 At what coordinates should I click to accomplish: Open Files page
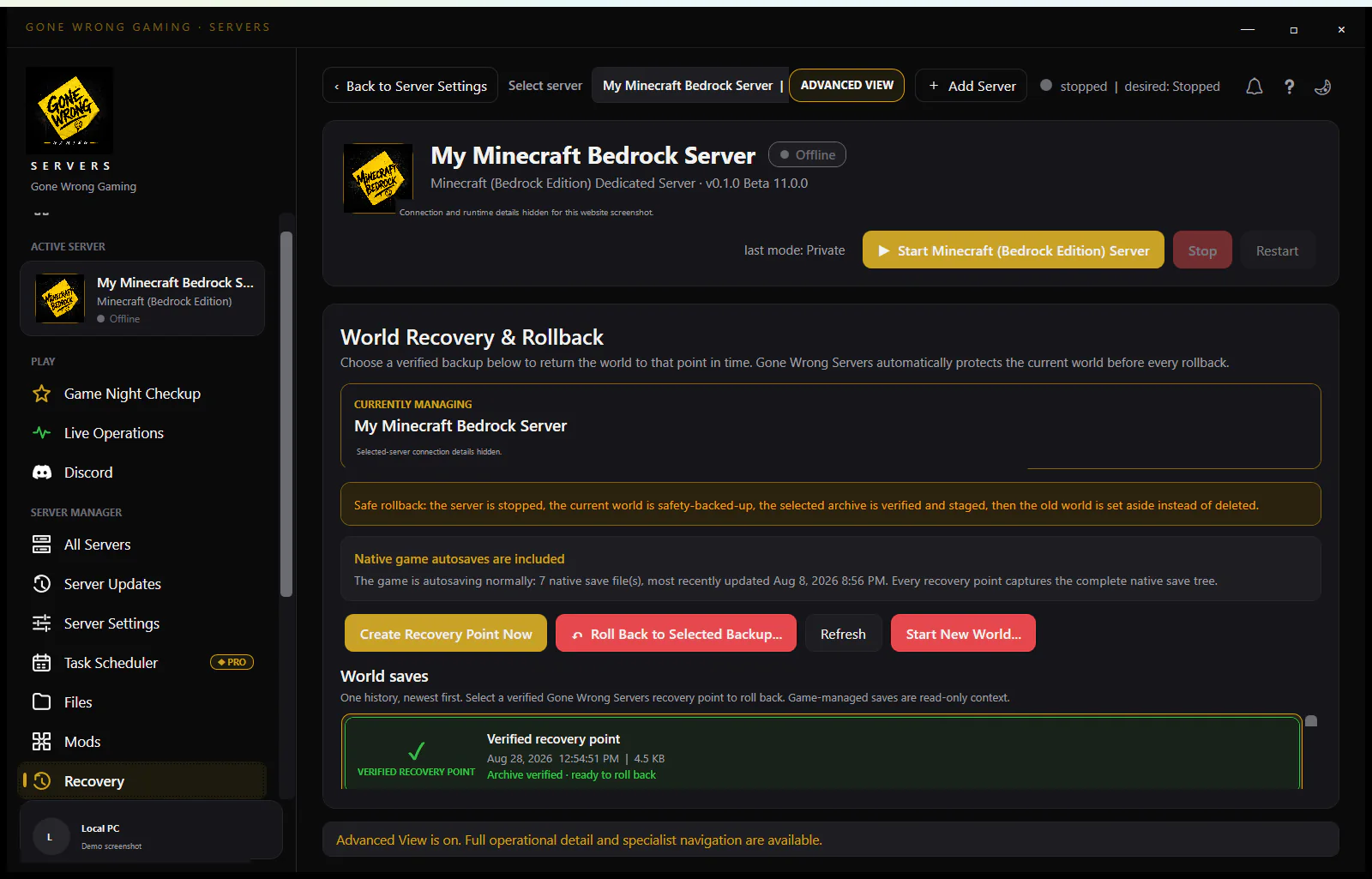pyautogui.click(x=142, y=702)
